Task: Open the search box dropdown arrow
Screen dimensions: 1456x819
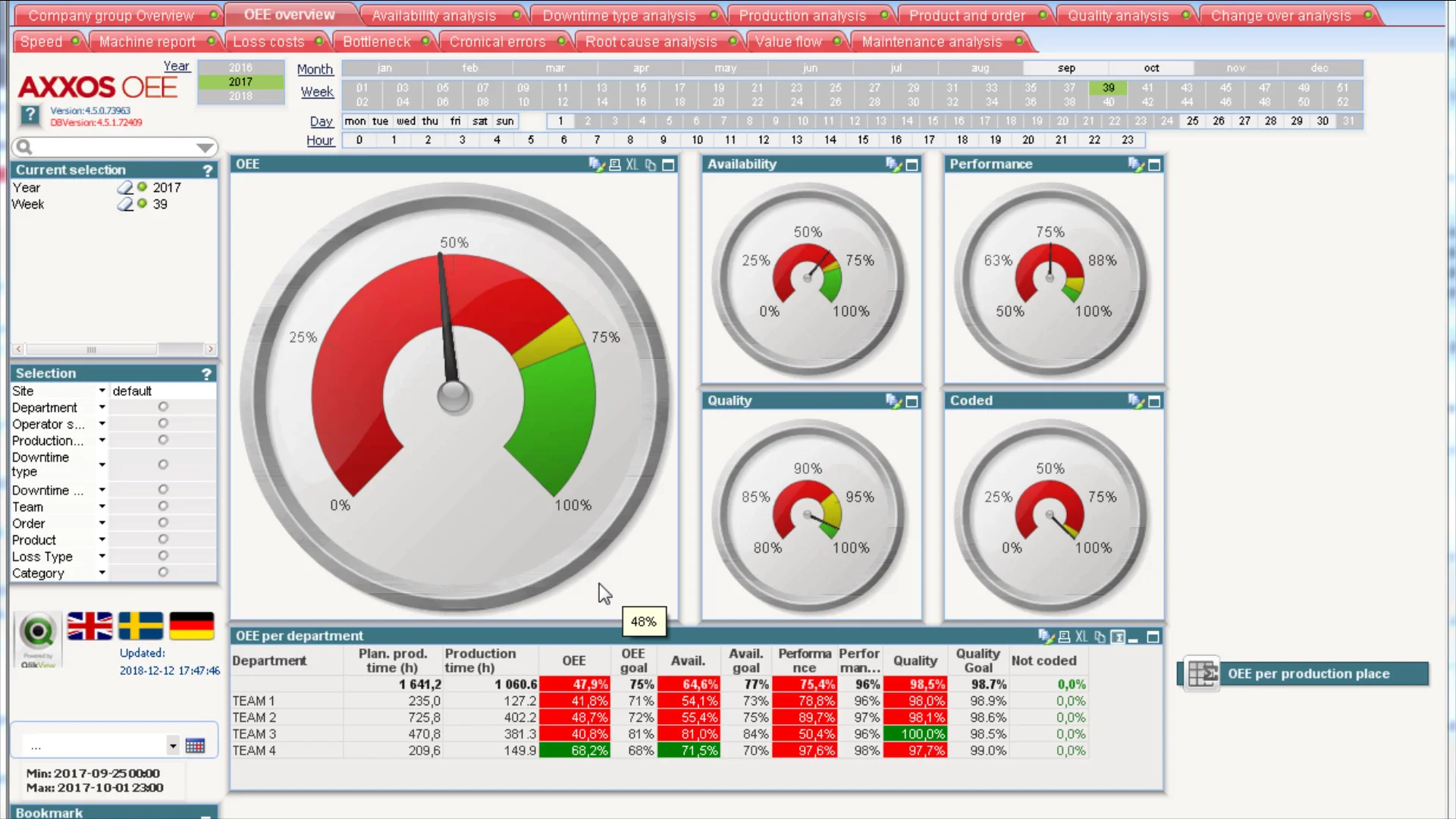Action: tap(205, 147)
